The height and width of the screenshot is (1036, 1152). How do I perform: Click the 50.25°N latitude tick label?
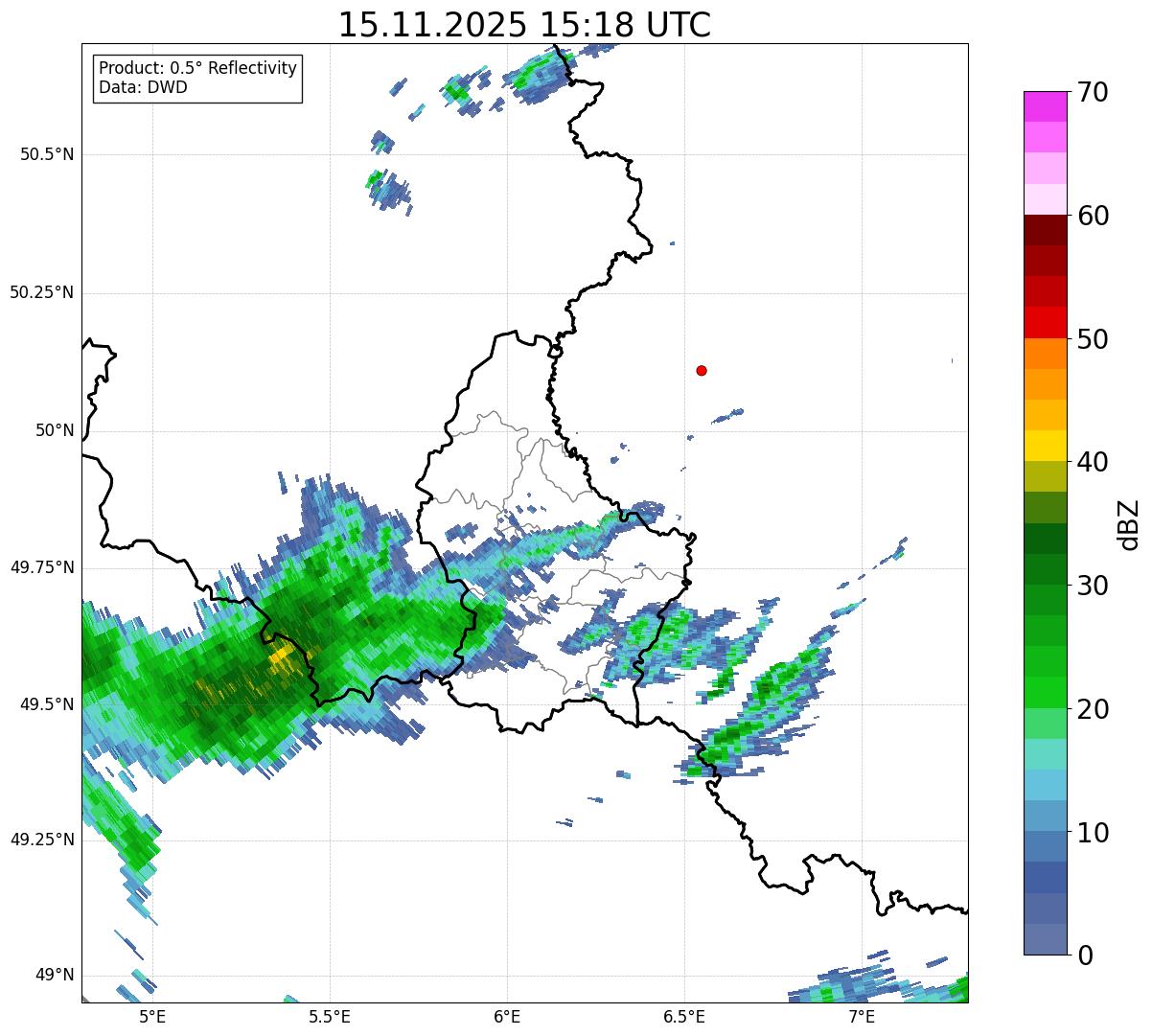(x=42, y=292)
